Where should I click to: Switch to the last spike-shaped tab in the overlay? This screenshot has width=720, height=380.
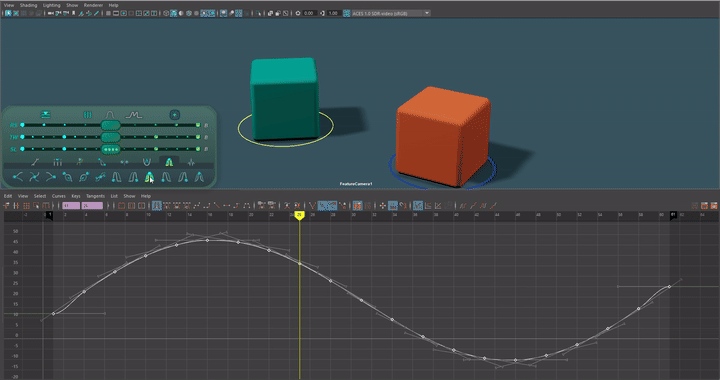pos(191,162)
